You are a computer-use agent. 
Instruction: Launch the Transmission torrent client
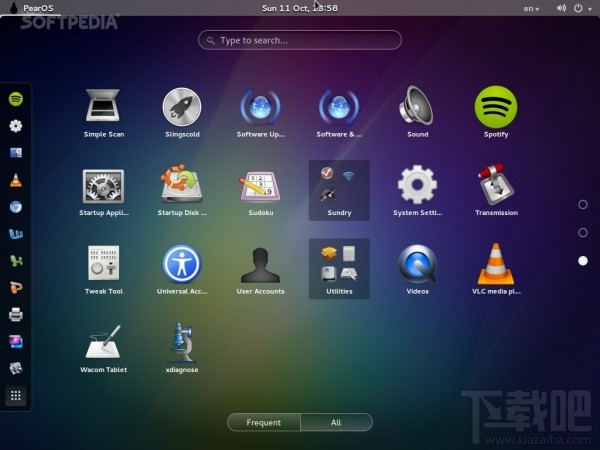tap(496, 191)
